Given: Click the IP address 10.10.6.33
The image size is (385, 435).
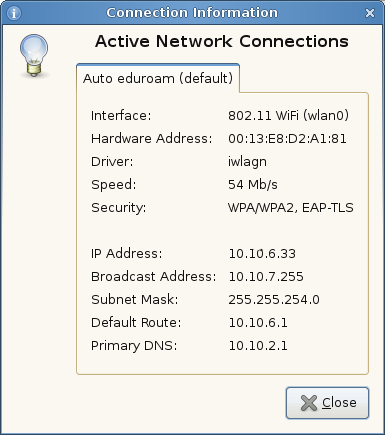Looking at the screenshot, I should tap(262, 254).
